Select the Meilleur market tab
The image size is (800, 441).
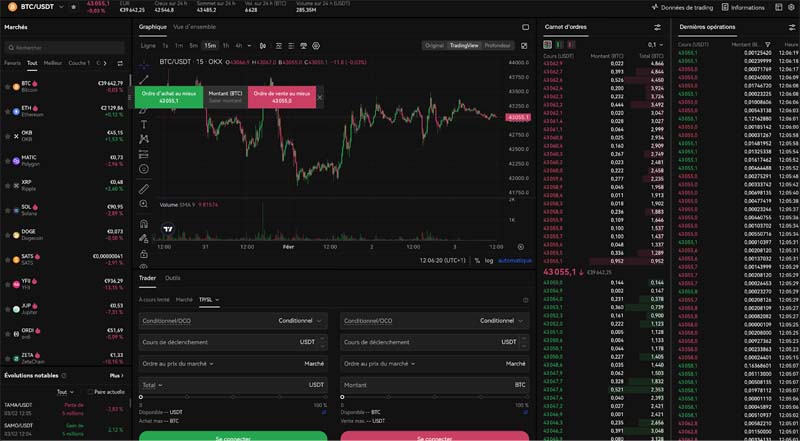tap(53, 63)
